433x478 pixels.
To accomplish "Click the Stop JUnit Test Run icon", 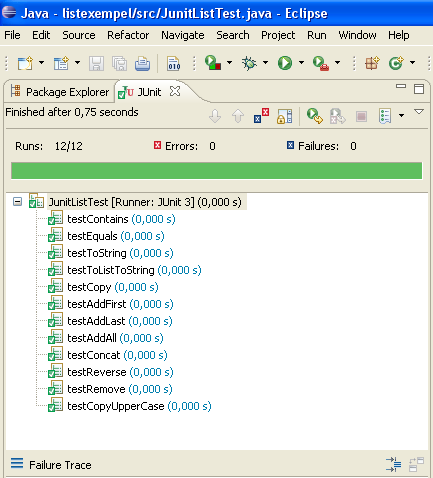I will pos(361,116).
